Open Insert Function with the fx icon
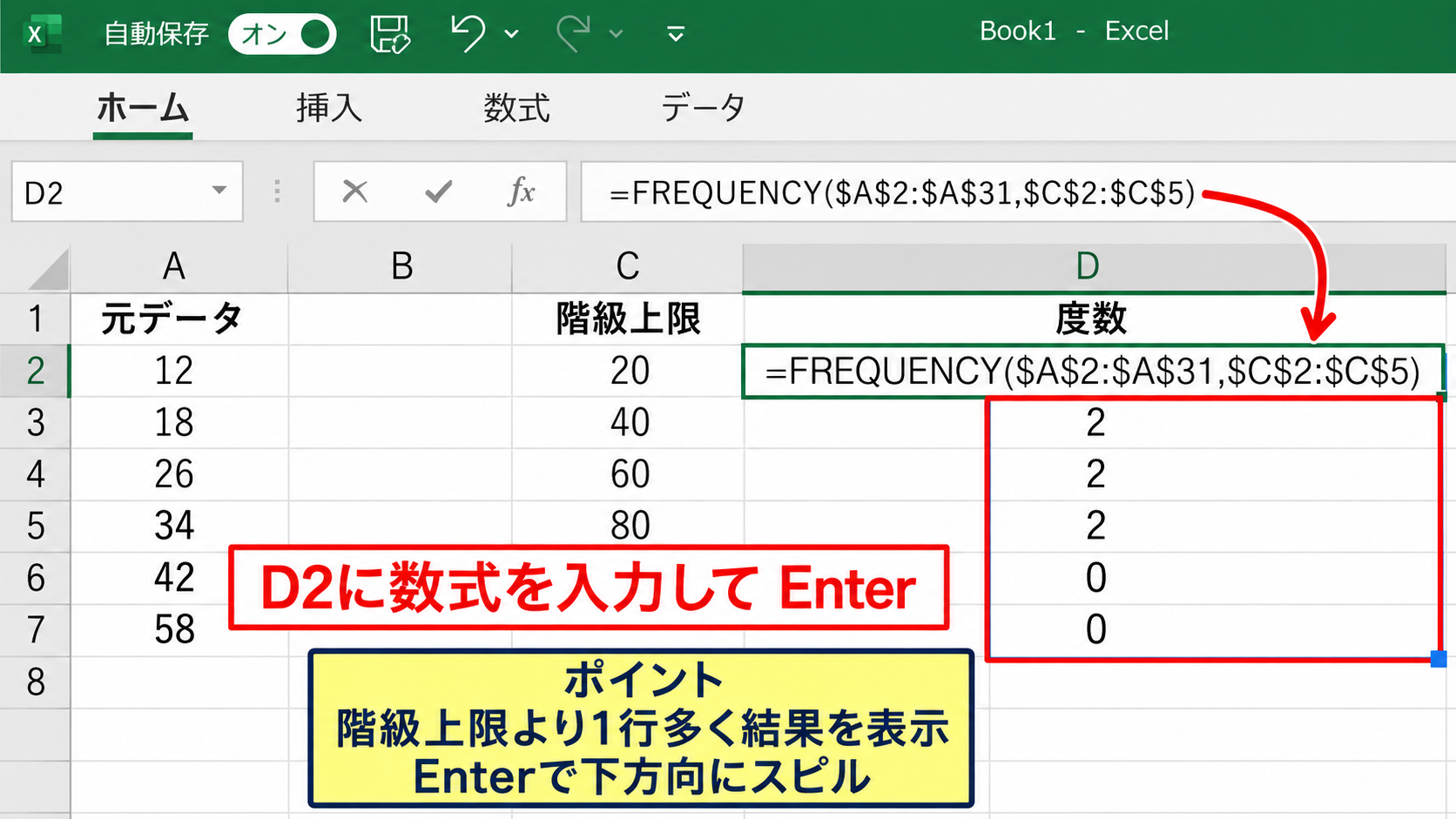 (x=521, y=191)
